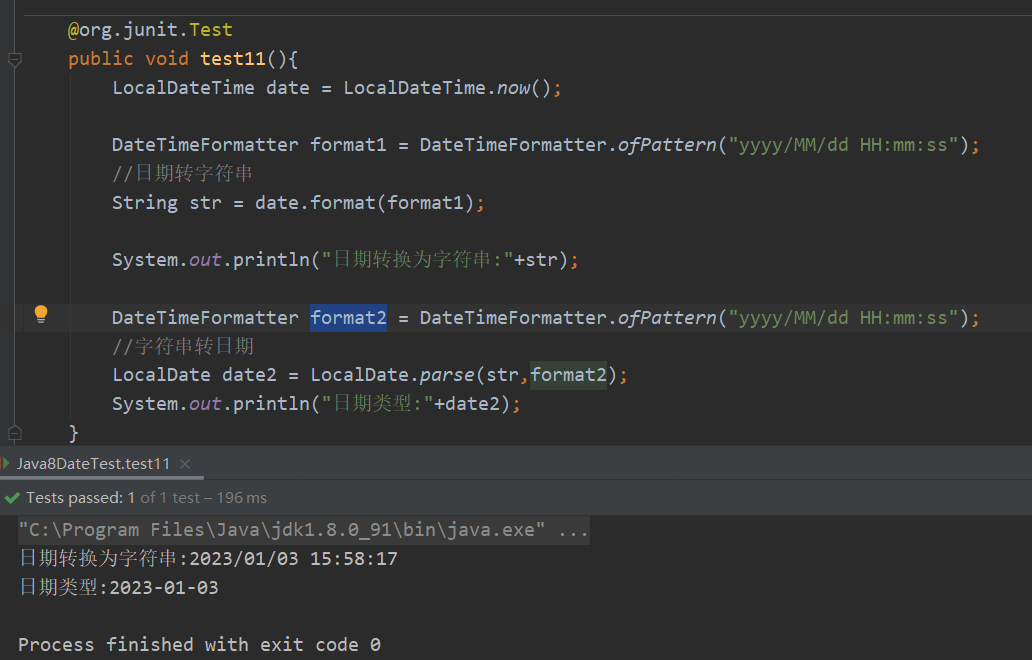Select the Java8DateTest.test11 run tab
The width and height of the screenshot is (1032, 660).
[x=93, y=464]
